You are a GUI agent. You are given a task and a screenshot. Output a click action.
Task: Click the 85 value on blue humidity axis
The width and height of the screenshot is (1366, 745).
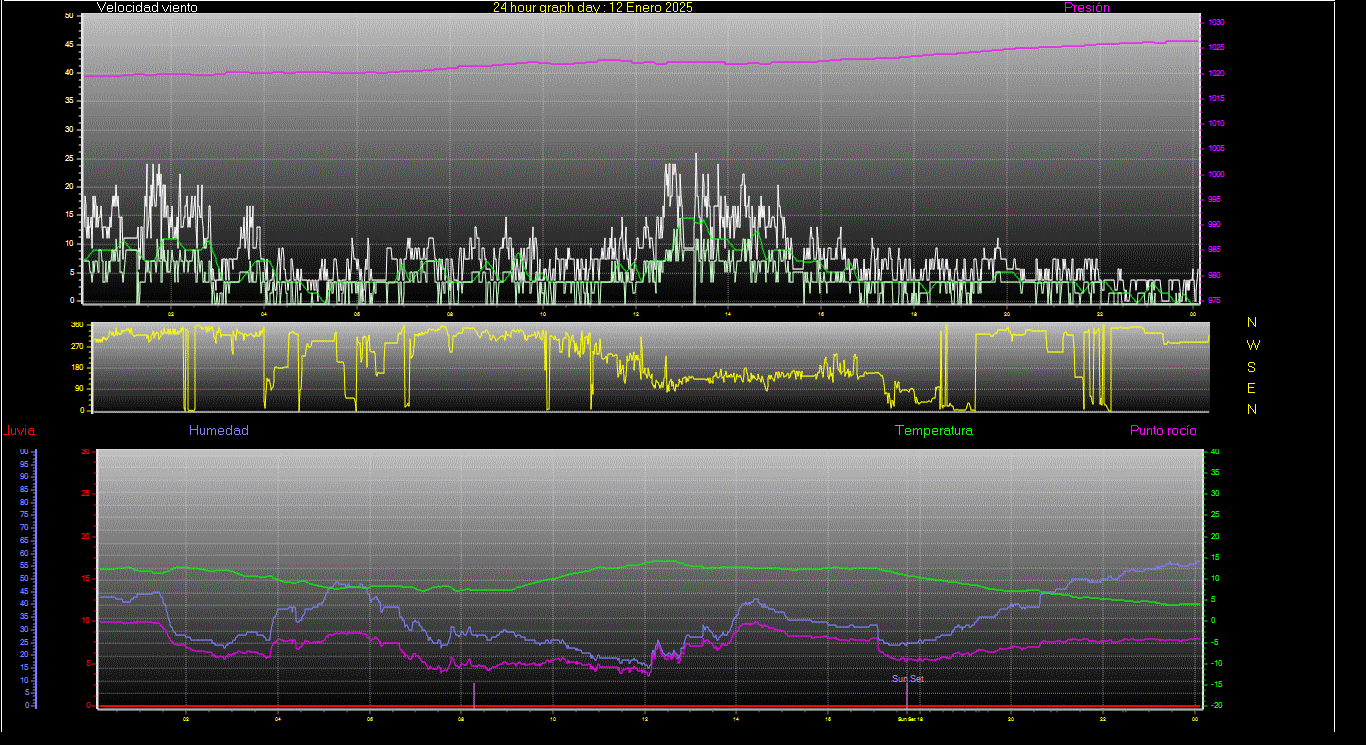point(23,490)
